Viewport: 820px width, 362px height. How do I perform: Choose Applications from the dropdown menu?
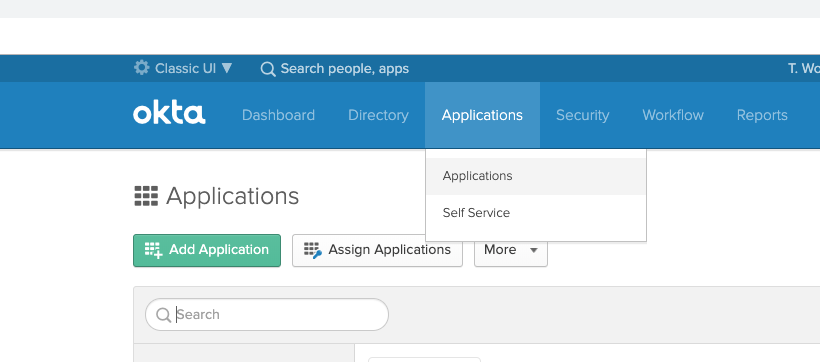point(536,176)
